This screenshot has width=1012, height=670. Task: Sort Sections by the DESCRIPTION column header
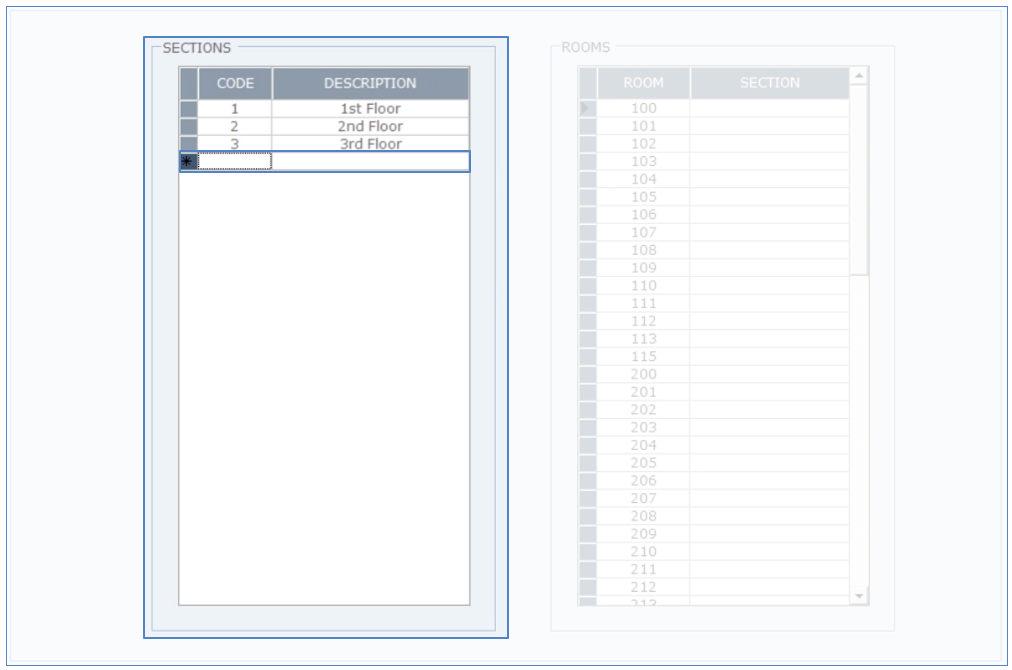point(370,83)
